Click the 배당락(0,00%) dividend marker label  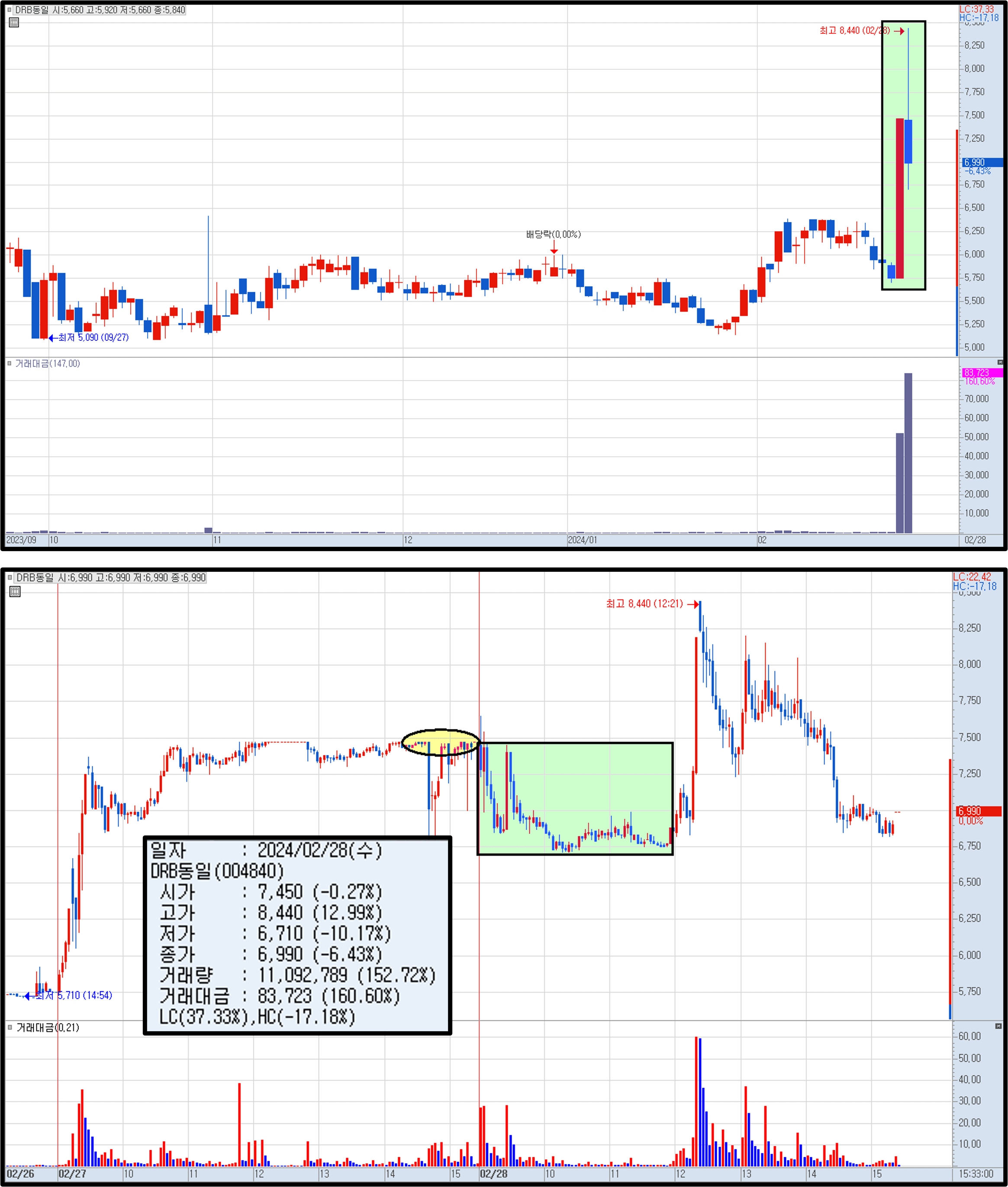click(553, 234)
